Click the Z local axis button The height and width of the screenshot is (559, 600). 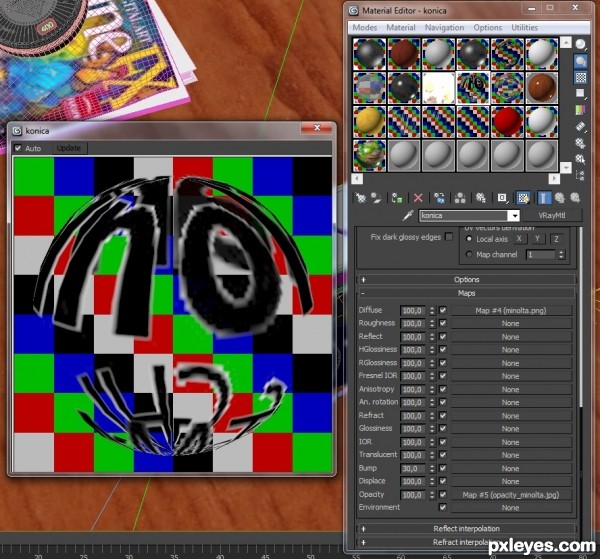coord(556,239)
